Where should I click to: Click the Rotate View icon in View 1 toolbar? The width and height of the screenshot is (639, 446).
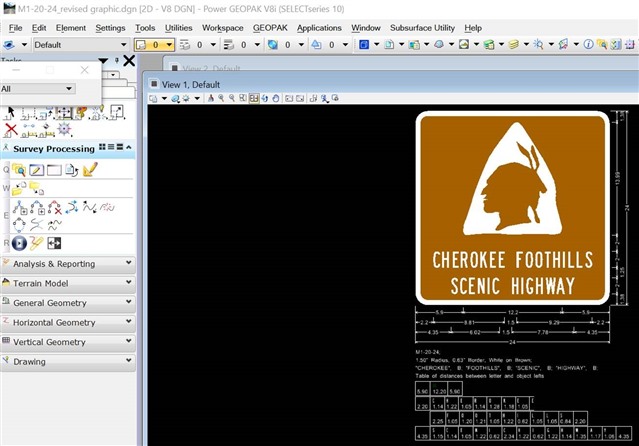click(265, 98)
